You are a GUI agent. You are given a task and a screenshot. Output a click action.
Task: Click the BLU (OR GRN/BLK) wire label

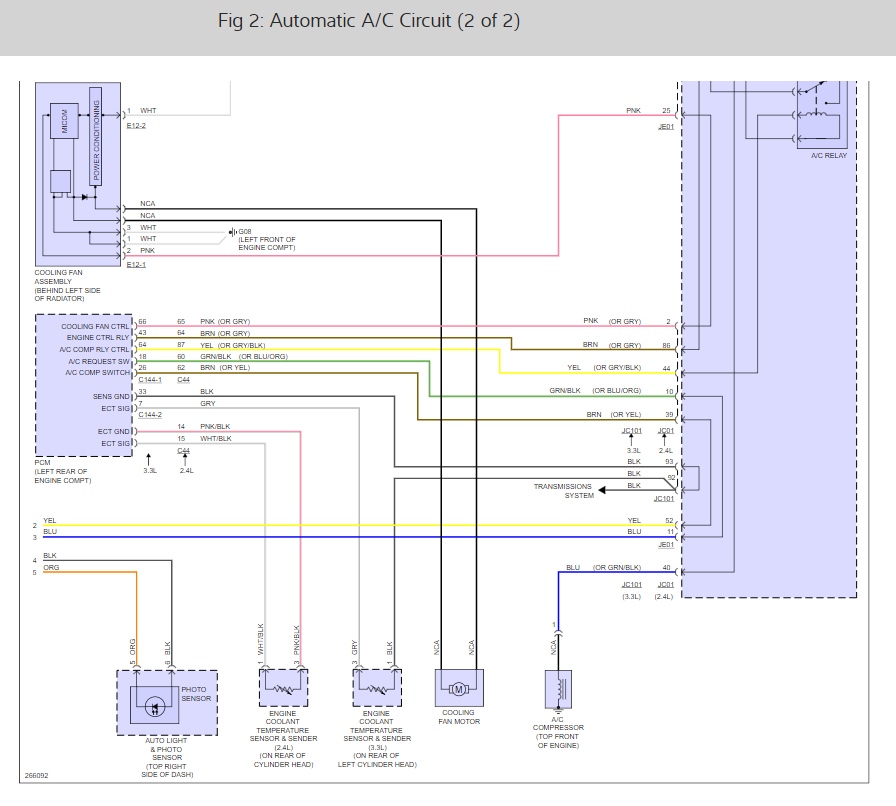[x=603, y=568]
